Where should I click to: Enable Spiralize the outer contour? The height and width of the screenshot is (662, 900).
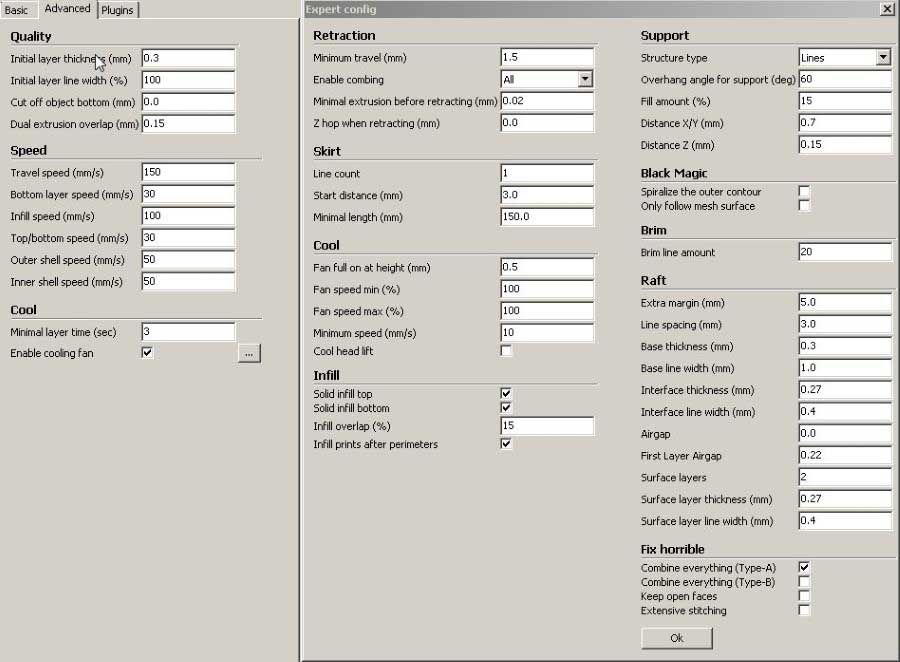(804, 191)
